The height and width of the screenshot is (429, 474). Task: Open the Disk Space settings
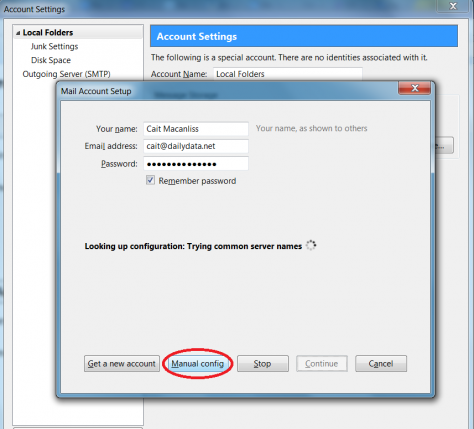coord(51,60)
